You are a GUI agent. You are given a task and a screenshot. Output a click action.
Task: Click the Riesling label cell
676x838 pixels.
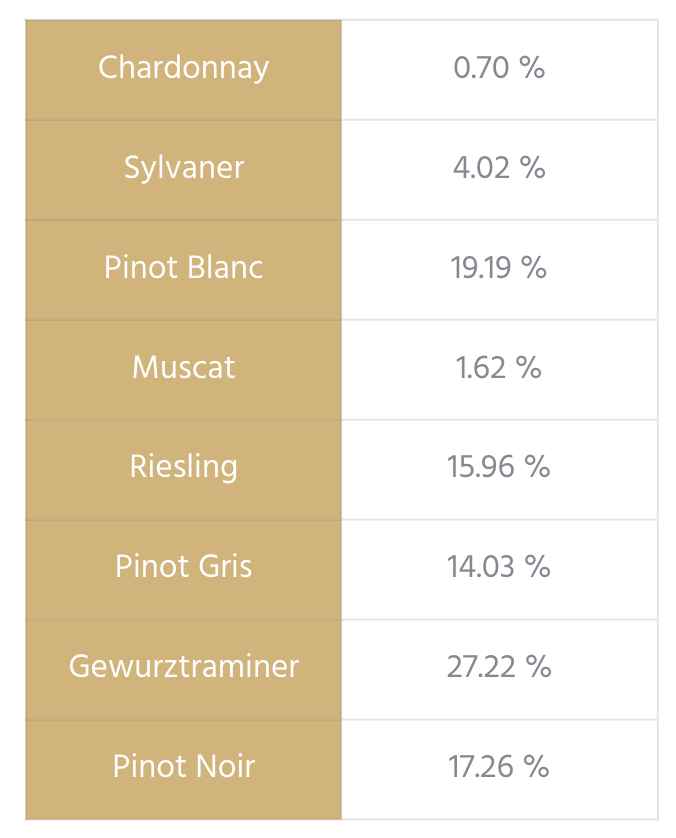[184, 467]
